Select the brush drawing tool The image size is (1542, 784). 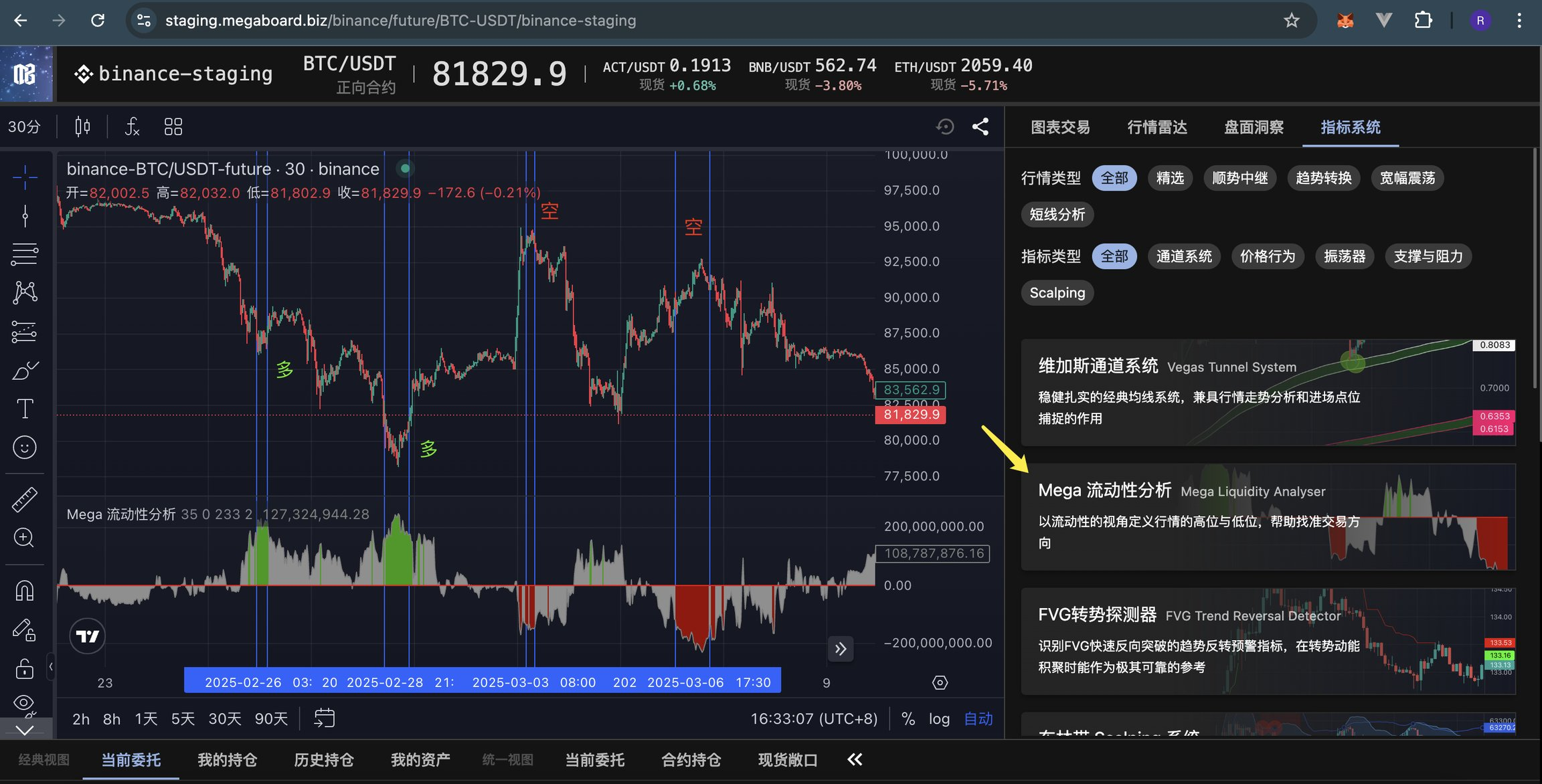click(x=25, y=370)
